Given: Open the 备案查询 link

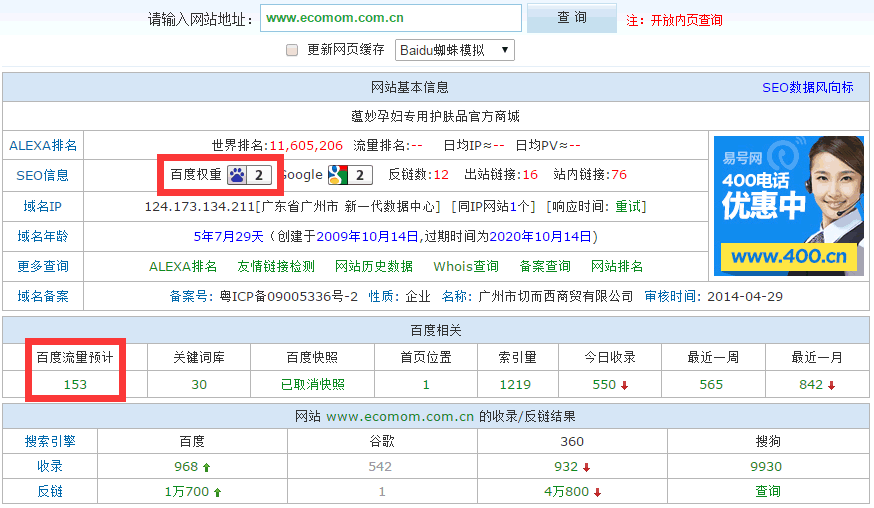Looking at the screenshot, I should 545,267.
